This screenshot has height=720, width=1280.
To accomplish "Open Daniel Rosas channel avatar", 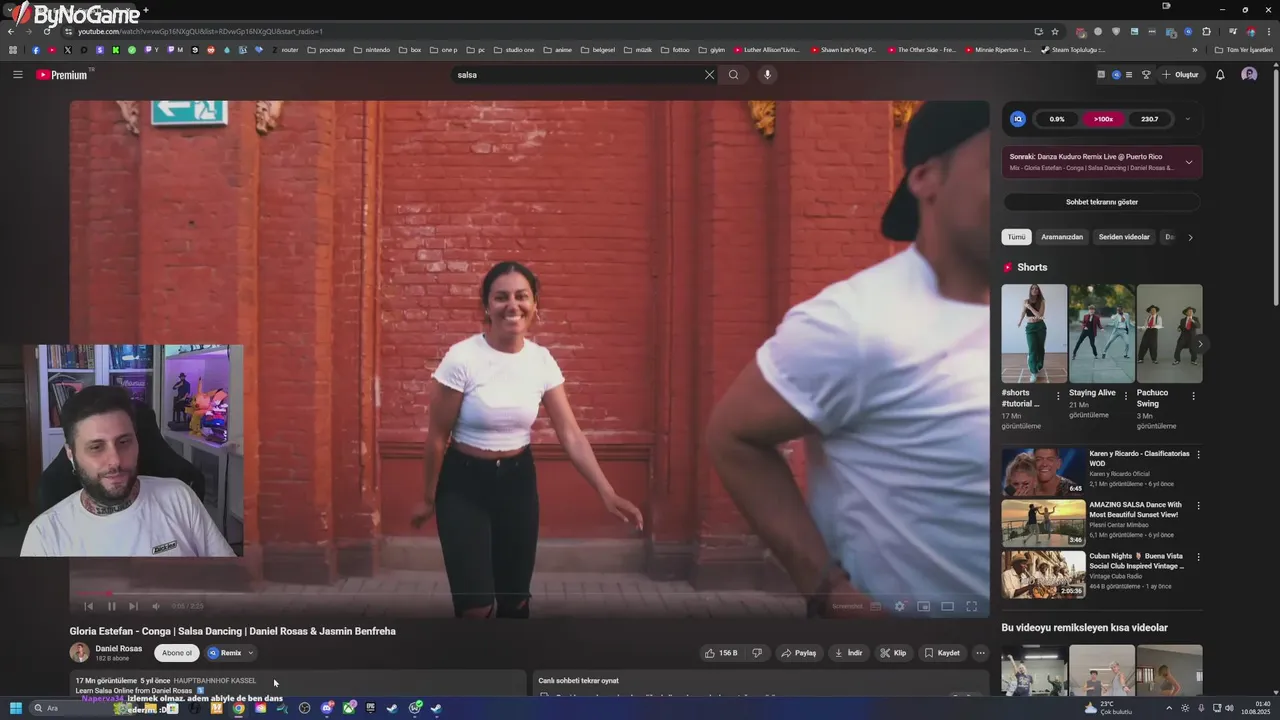I will [x=79, y=653].
